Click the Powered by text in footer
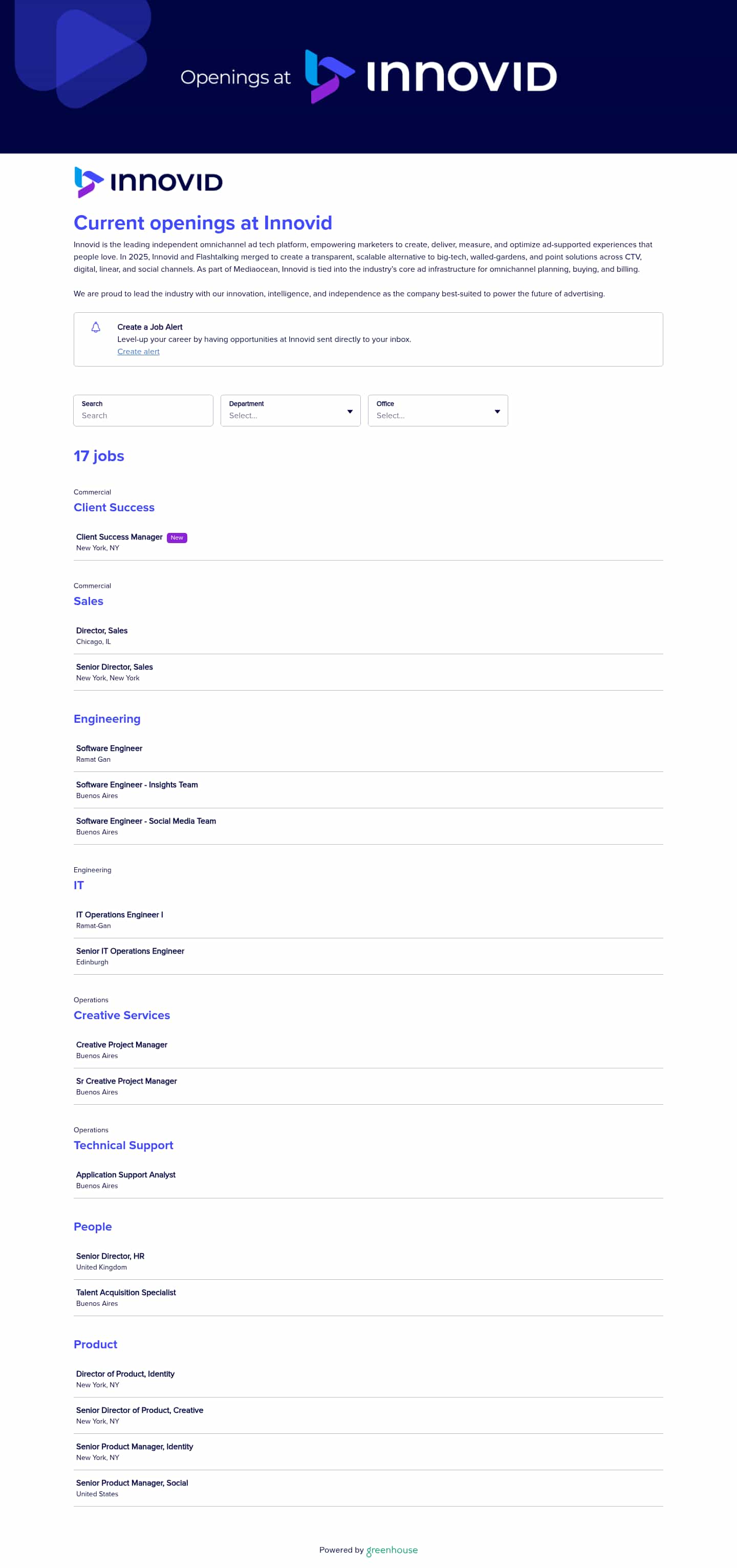This screenshot has width=737, height=1568. (341, 1551)
